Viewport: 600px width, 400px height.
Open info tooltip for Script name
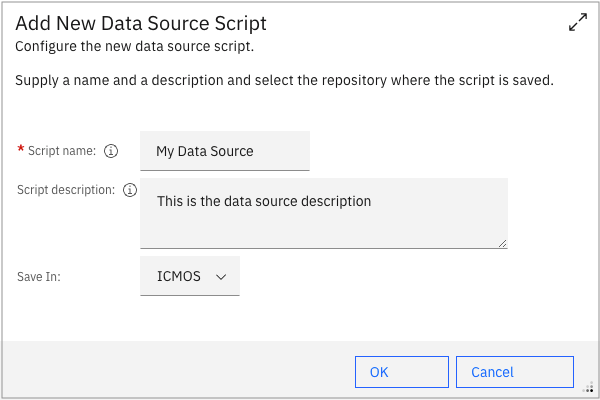(x=111, y=151)
